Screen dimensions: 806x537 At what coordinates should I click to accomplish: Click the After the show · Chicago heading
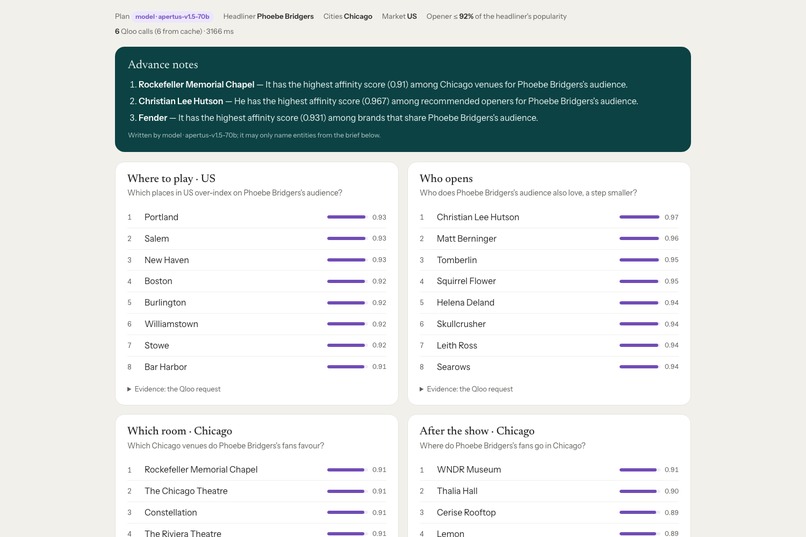tap(477, 431)
